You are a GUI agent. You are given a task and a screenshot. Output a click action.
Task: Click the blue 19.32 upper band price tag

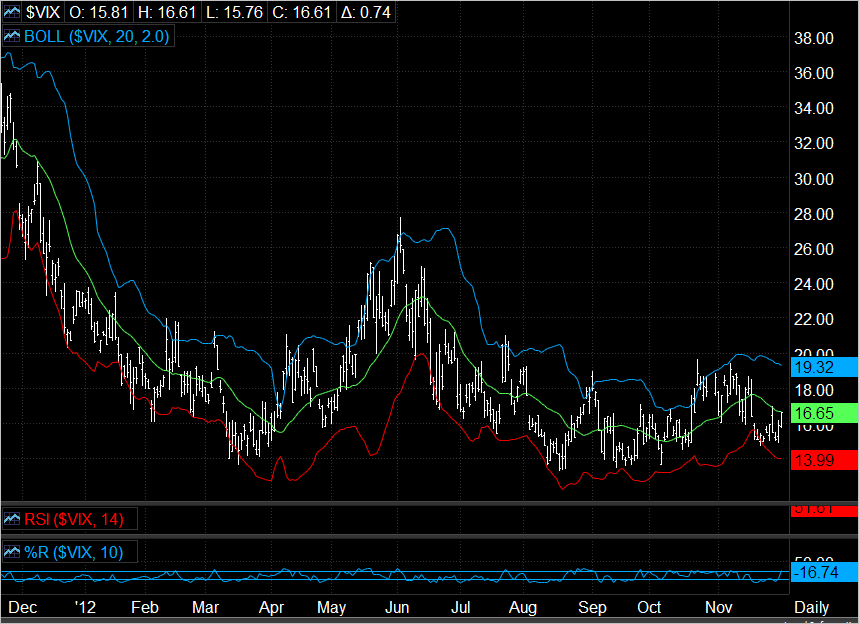tap(812, 367)
